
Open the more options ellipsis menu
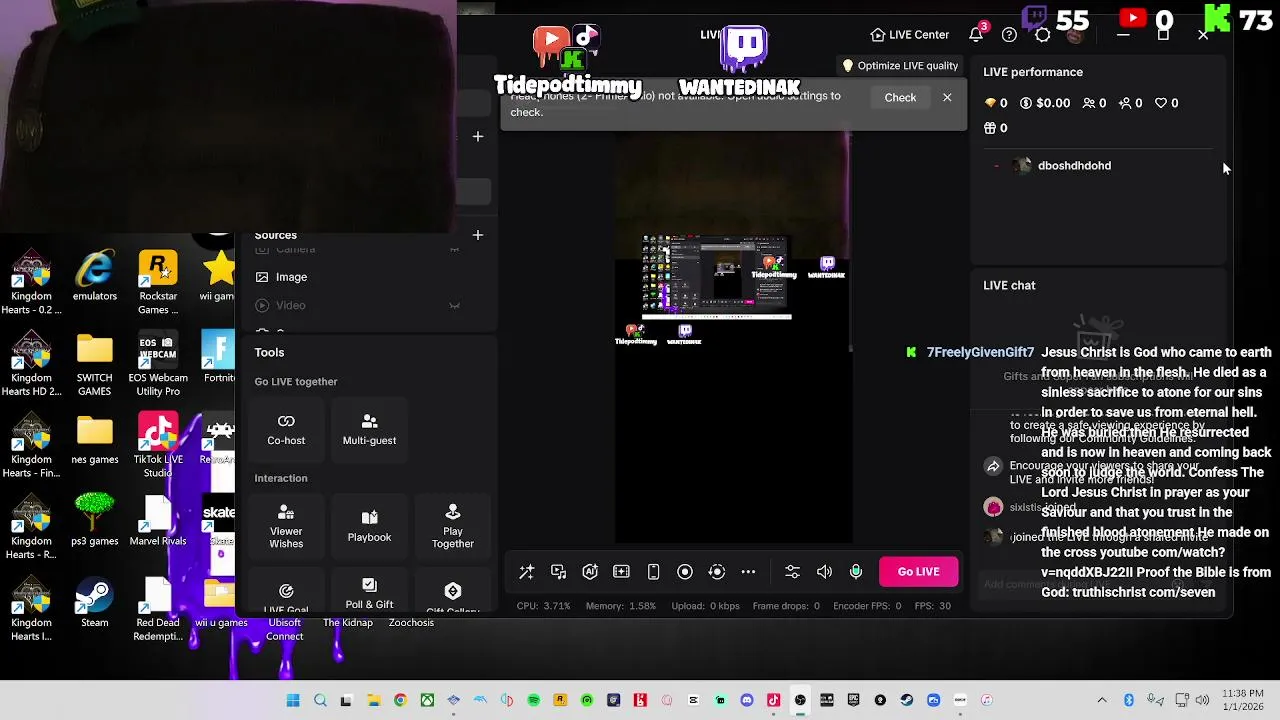(x=748, y=572)
